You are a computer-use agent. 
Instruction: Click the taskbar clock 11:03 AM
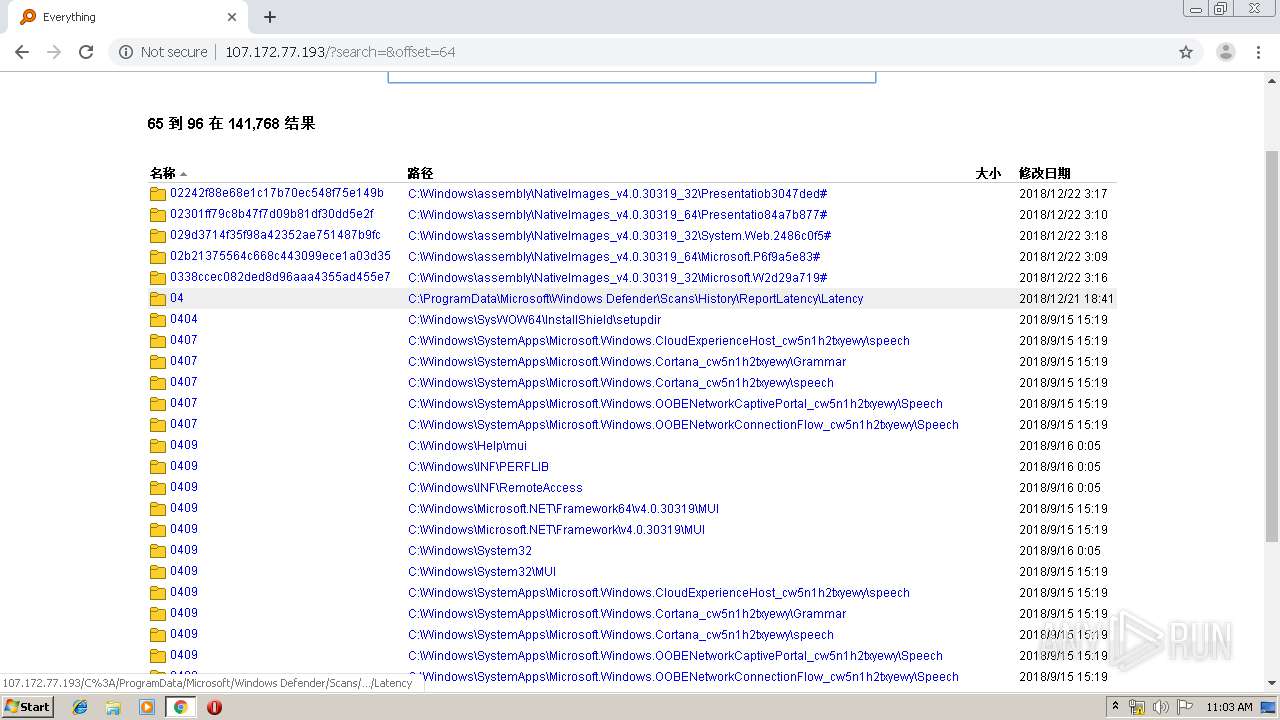[1229, 707]
